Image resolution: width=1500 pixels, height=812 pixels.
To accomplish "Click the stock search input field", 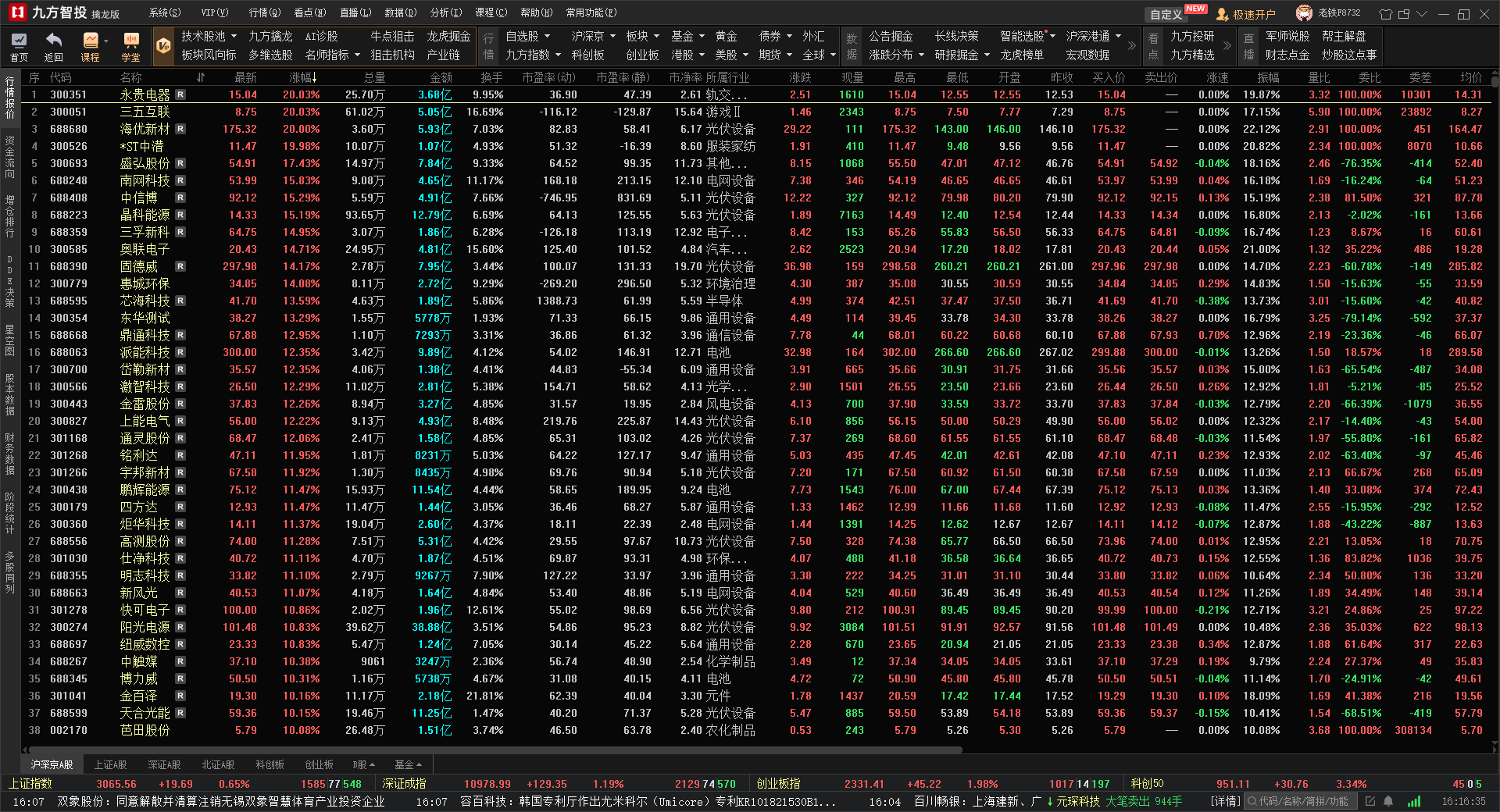I will tap(1302, 801).
